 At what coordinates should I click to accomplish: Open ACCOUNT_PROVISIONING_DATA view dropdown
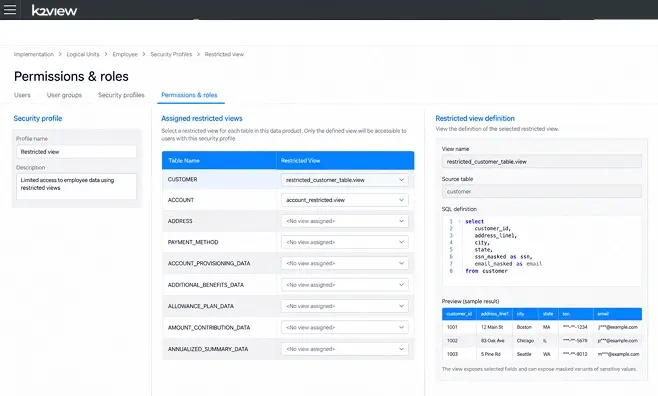click(345, 263)
